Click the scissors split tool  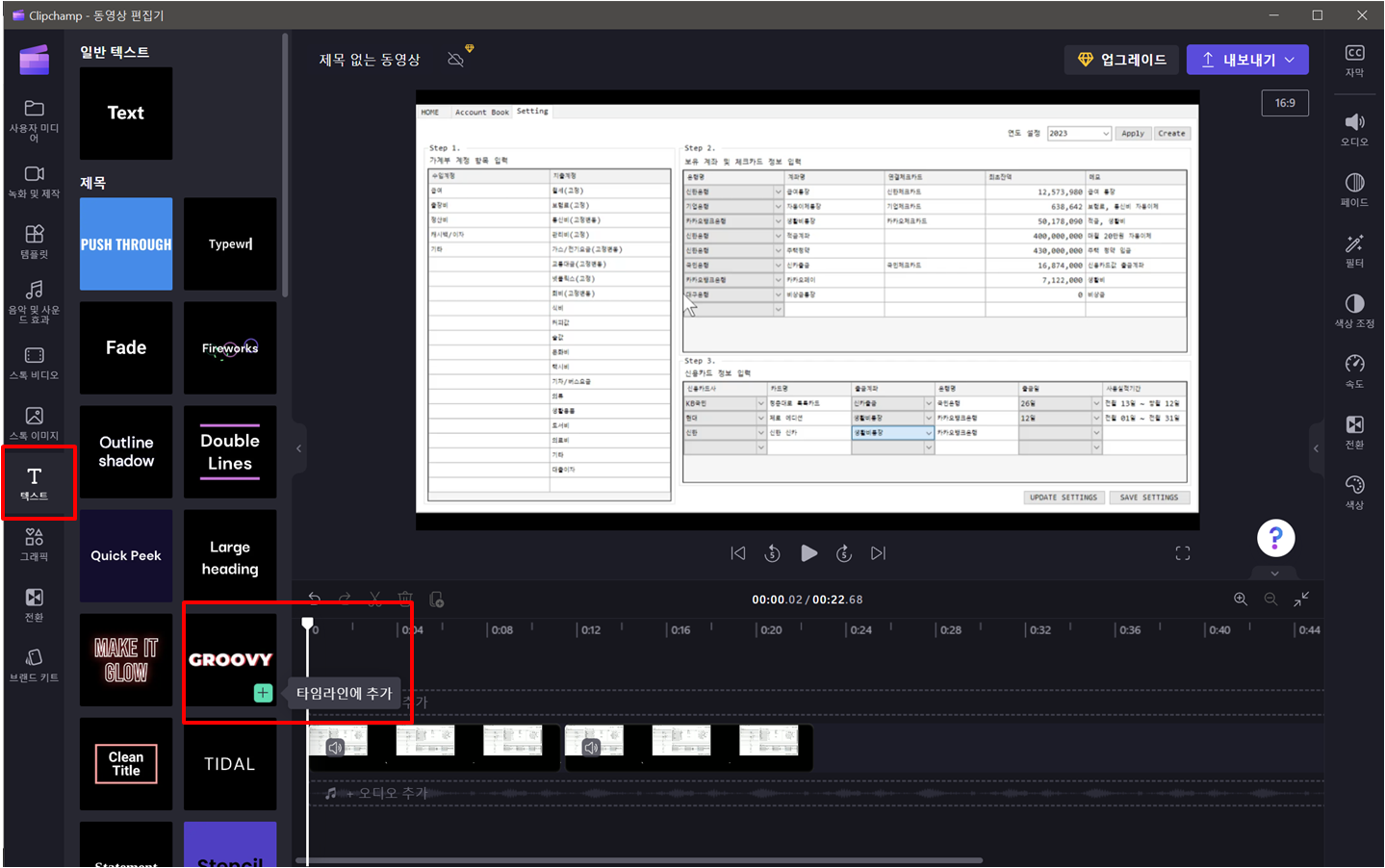374,599
